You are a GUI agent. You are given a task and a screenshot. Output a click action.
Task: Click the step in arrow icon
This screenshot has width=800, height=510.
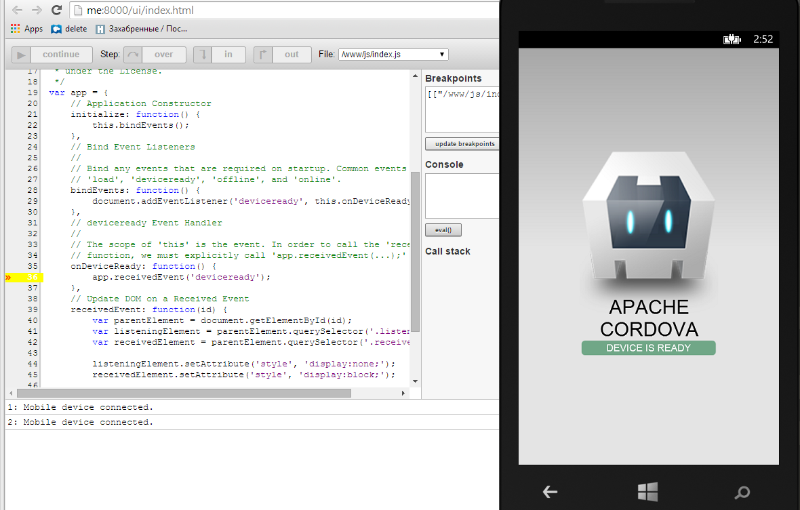(203, 55)
